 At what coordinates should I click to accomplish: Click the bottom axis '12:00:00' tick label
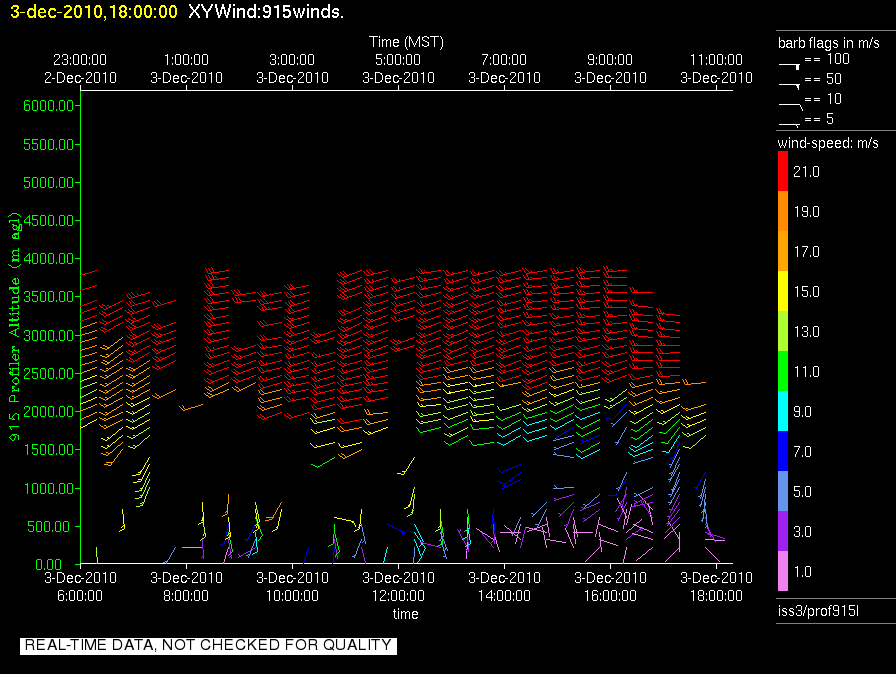(398, 596)
